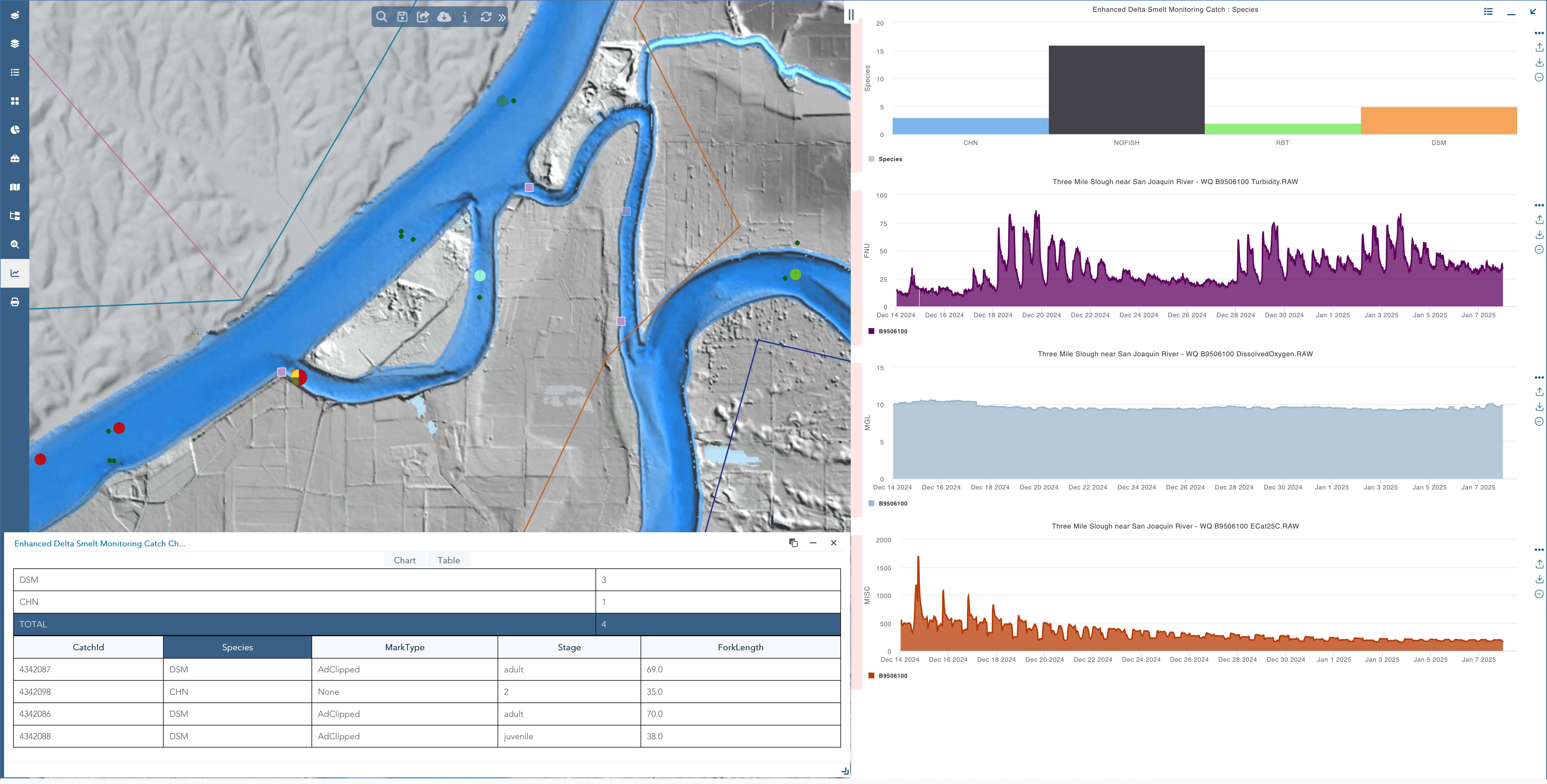
Task: Click the print icon in sidebar
Action: pyautogui.click(x=15, y=302)
